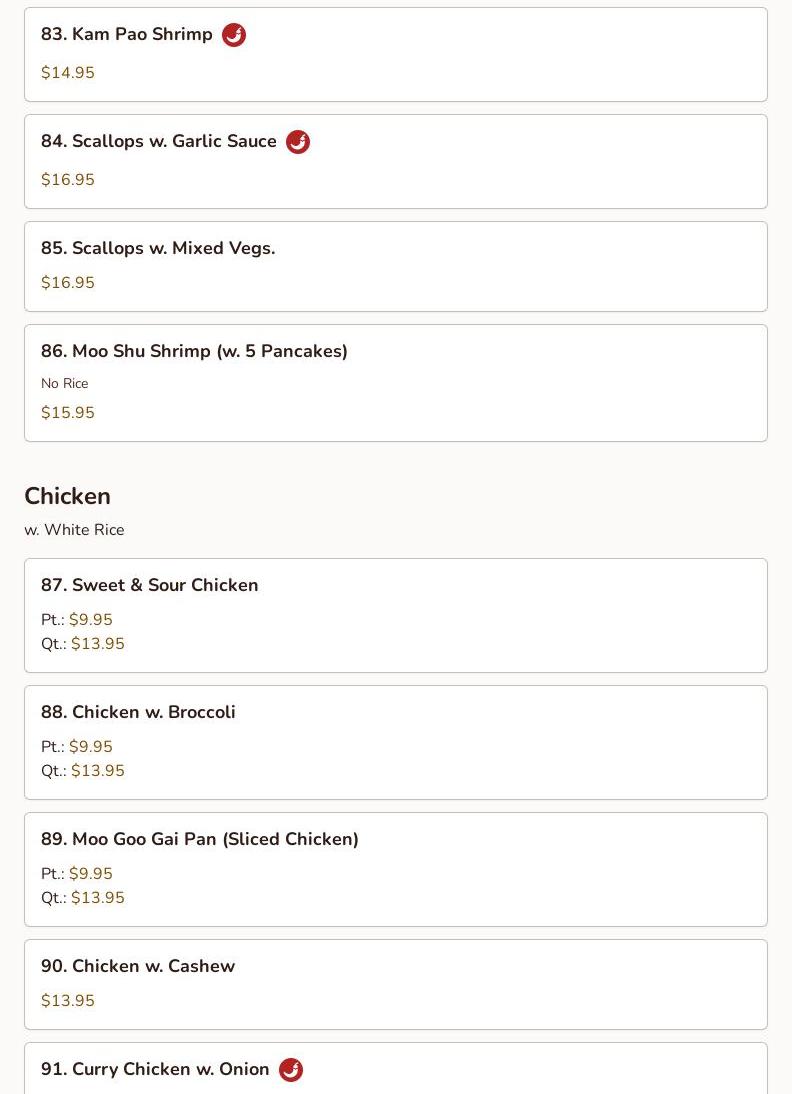Screen dimensions: 792x1094
Task: Open 87. Sweet & Sour Chicken
Action: (150, 585)
